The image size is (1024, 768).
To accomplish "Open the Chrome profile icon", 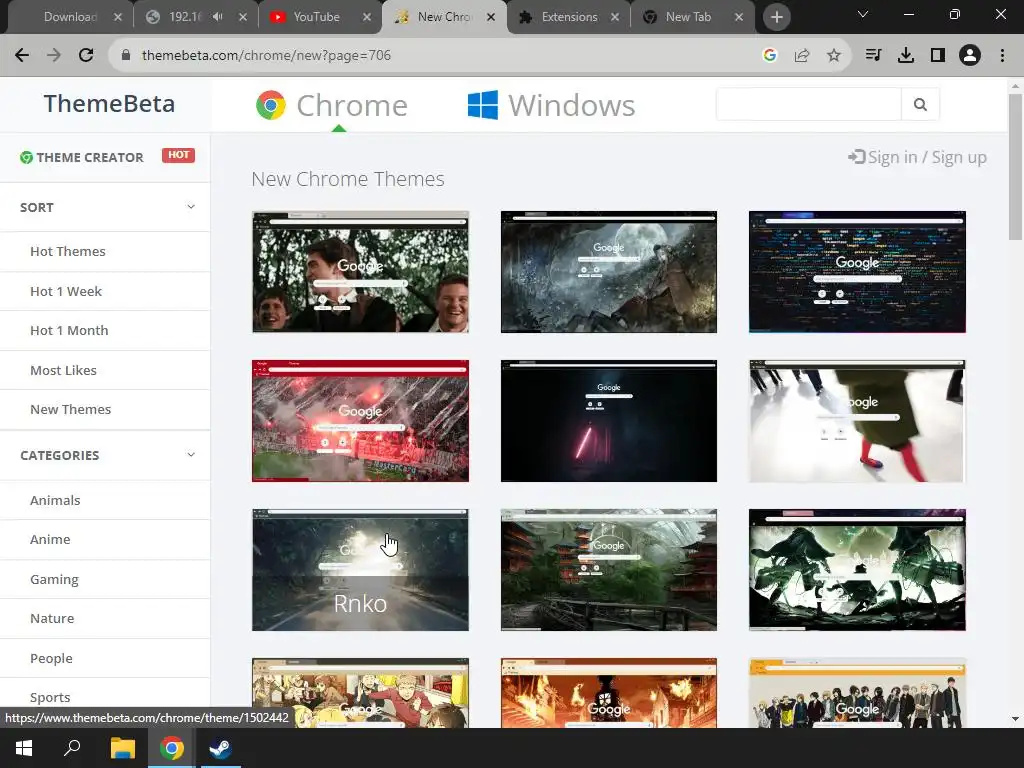I will tap(970, 56).
